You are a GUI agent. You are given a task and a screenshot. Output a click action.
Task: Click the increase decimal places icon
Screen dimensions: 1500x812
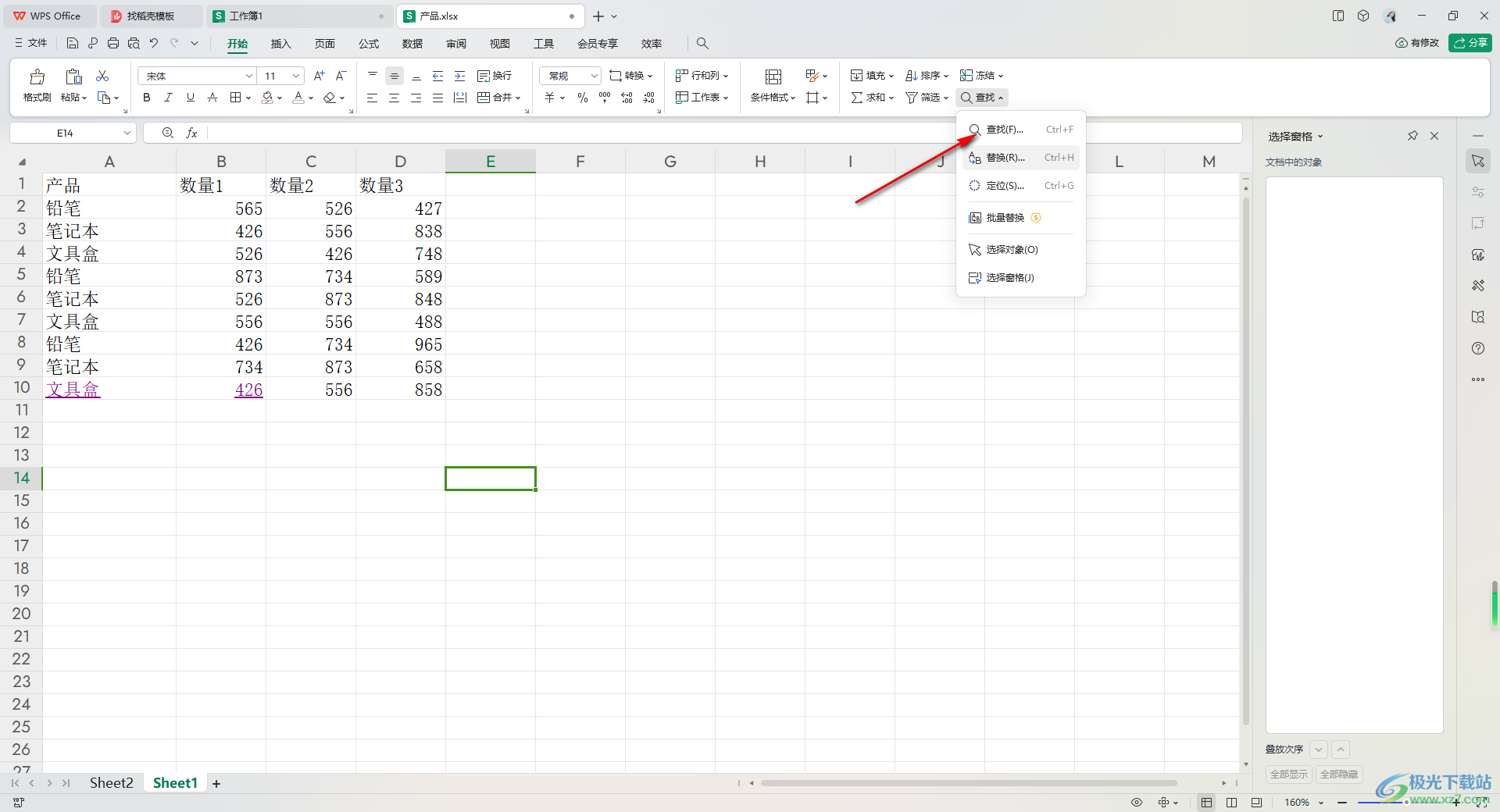[627, 98]
